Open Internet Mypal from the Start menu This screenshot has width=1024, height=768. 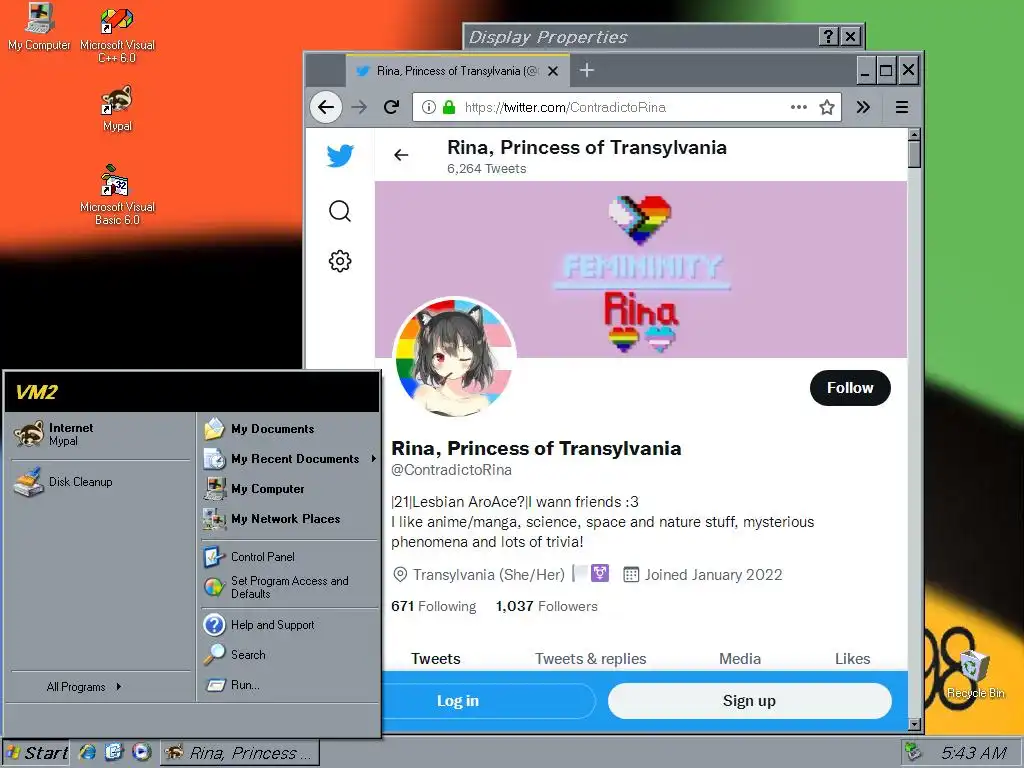tap(101, 434)
